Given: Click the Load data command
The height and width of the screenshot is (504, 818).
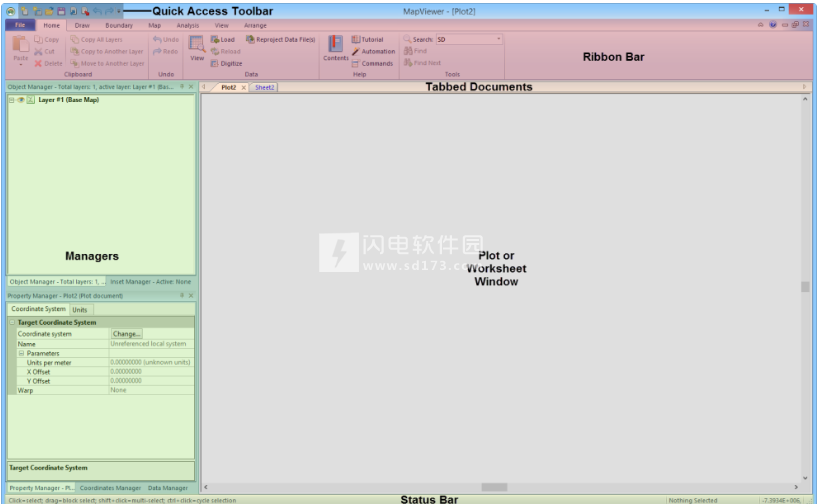Looking at the screenshot, I should pyautogui.click(x=223, y=40).
